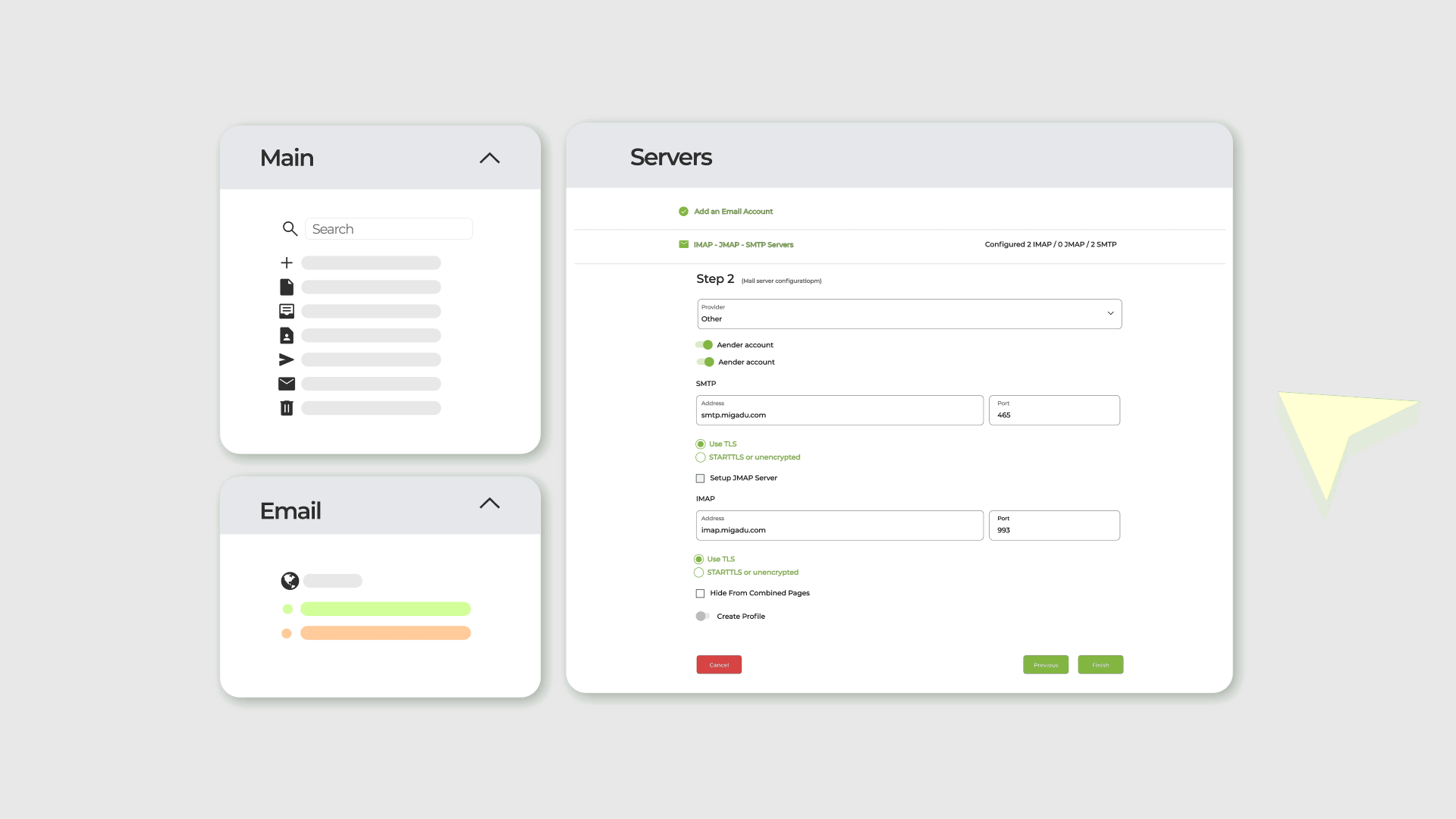Screen dimensions: 1456x819
Task: Collapse the Main panel chevron
Action: (x=490, y=158)
